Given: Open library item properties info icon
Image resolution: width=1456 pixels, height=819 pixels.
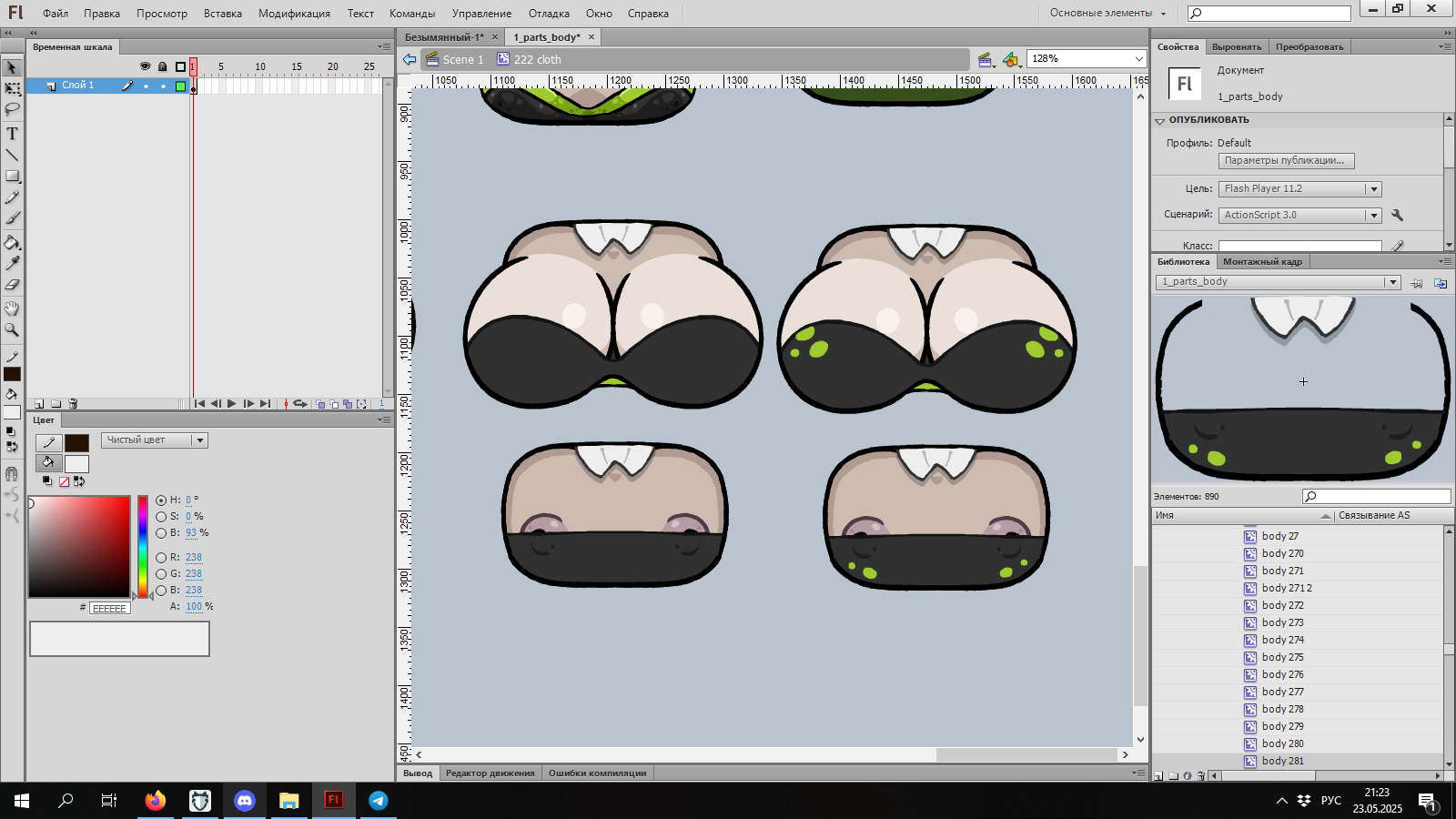Looking at the screenshot, I should (x=1188, y=776).
